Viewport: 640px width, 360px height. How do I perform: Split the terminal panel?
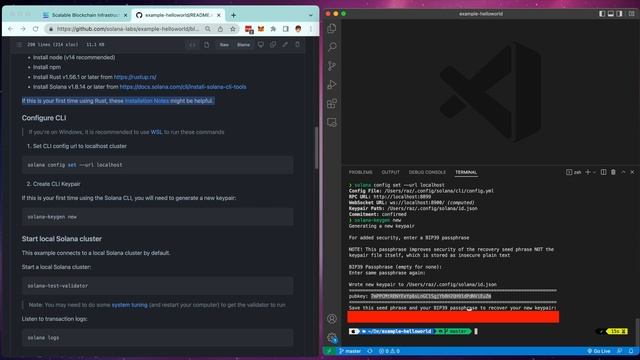[x=603, y=172]
